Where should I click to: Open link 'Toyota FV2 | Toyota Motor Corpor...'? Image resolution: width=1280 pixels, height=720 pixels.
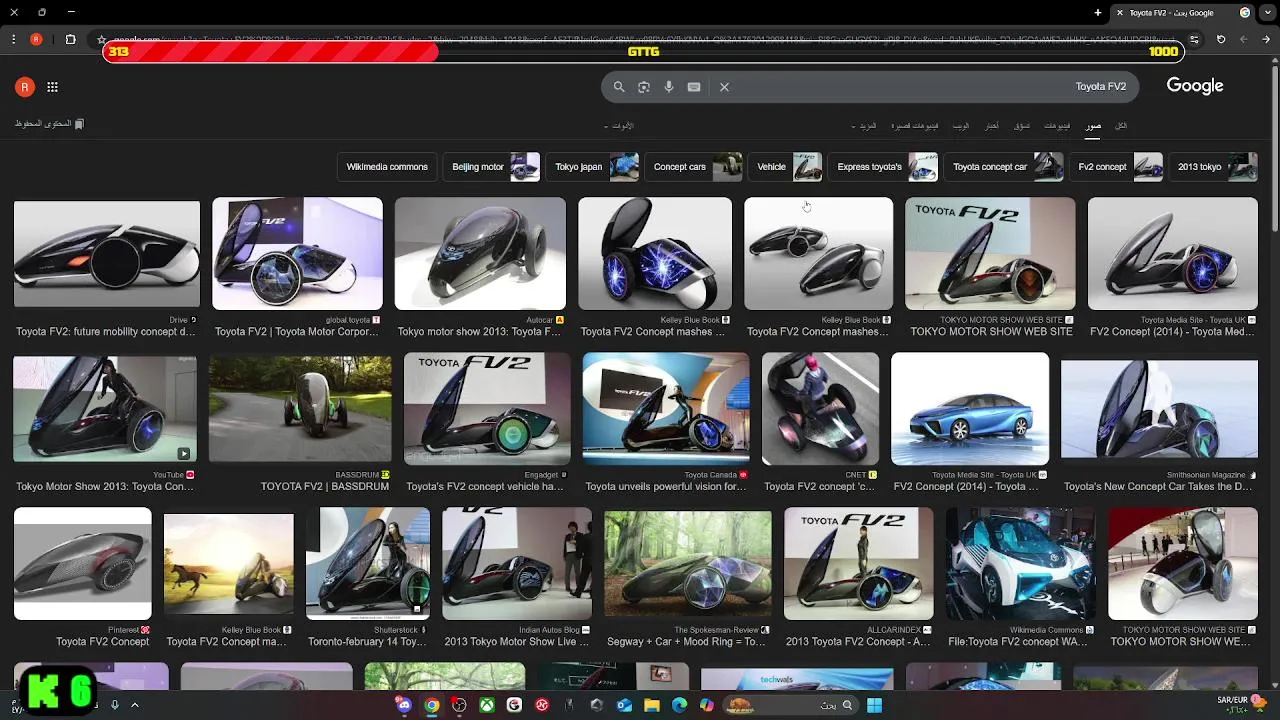pyautogui.click(x=297, y=332)
